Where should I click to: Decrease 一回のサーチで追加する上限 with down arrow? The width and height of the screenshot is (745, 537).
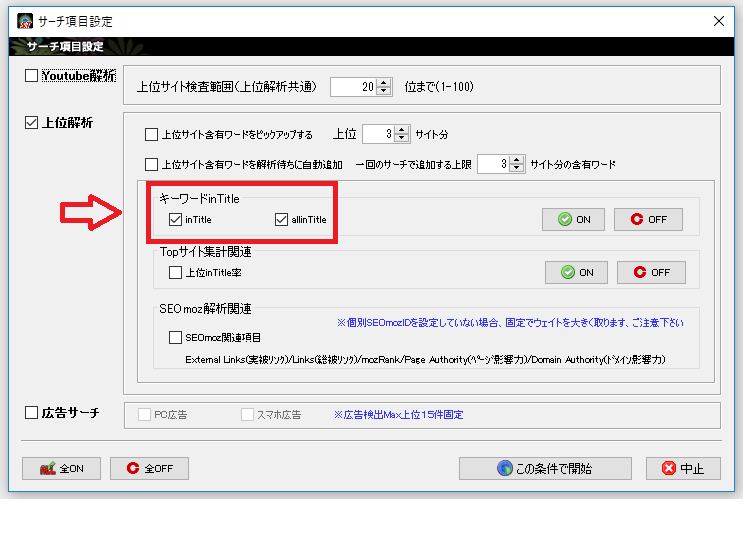pyautogui.click(x=517, y=169)
